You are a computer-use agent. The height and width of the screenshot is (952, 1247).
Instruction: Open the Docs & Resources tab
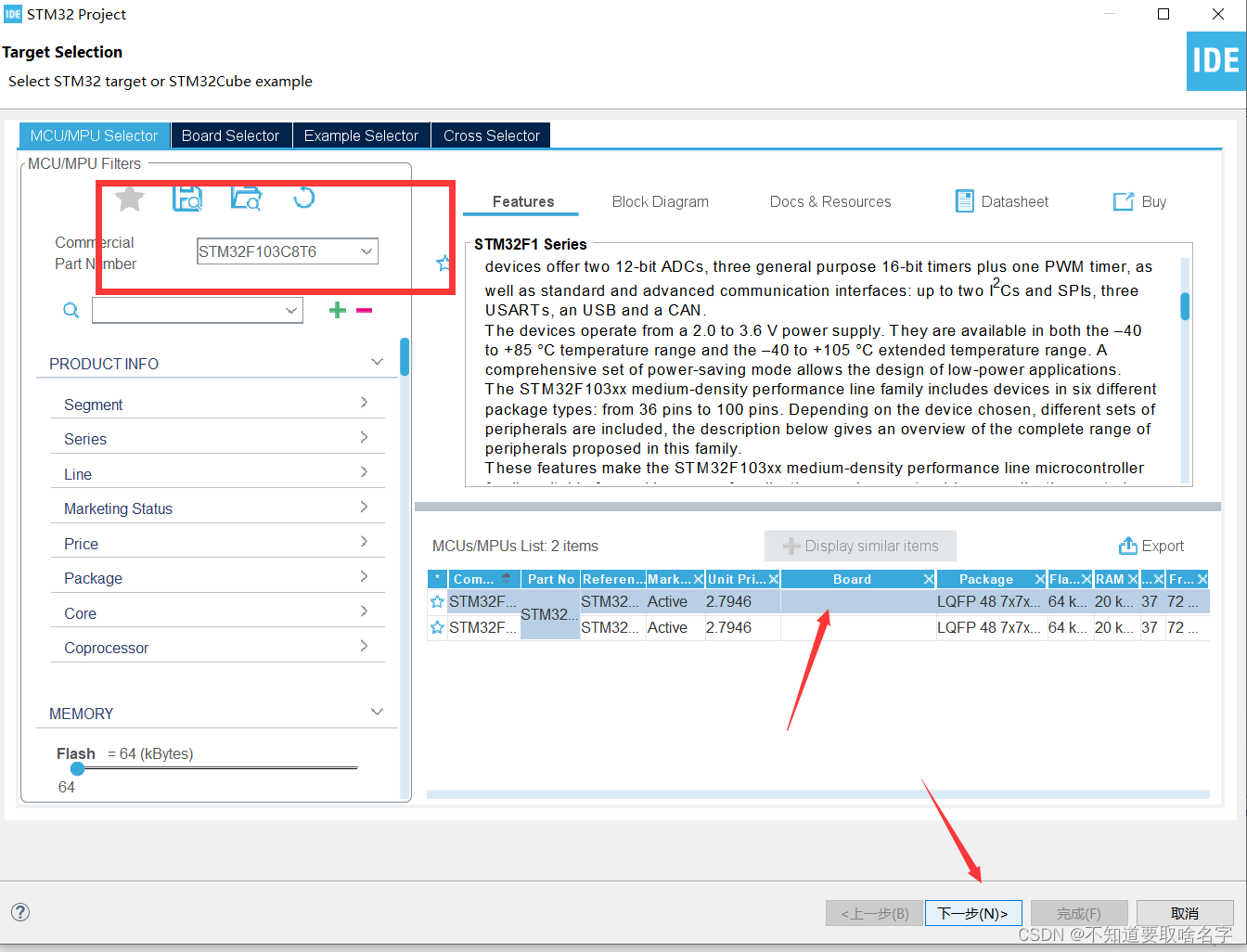[x=830, y=201]
